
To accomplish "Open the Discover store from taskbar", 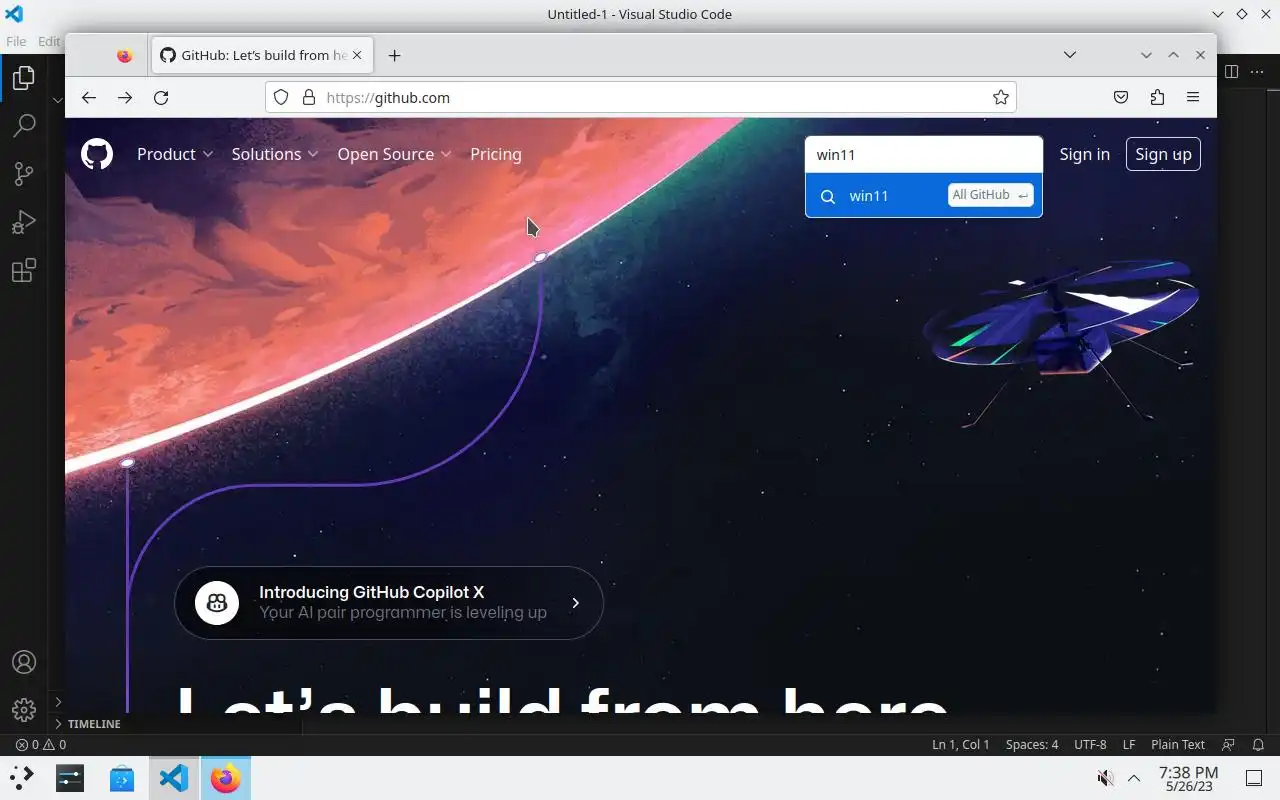I will click(122, 778).
